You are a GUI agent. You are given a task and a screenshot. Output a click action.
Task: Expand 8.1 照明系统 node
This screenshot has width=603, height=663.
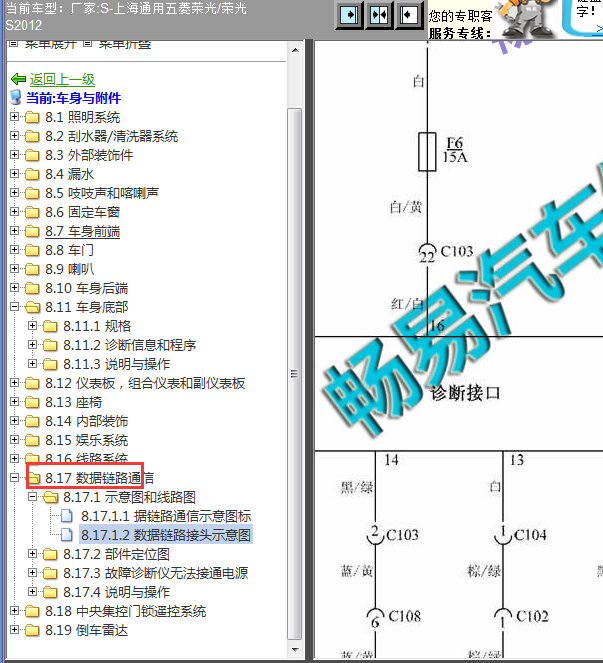[x=14, y=117]
